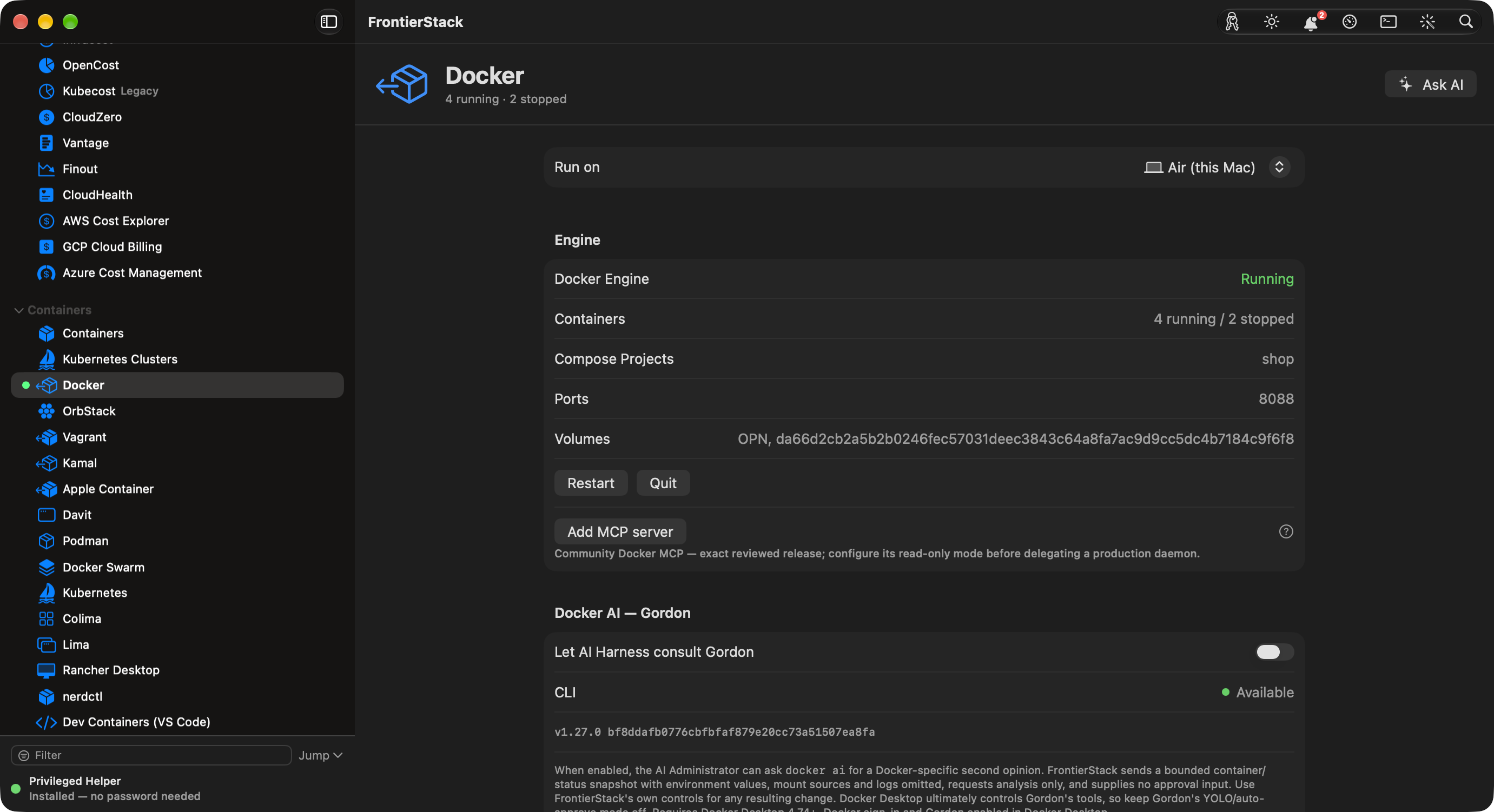Select the active Docker sidebar item
Viewport: 1494px width, 812px height.
(177, 385)
